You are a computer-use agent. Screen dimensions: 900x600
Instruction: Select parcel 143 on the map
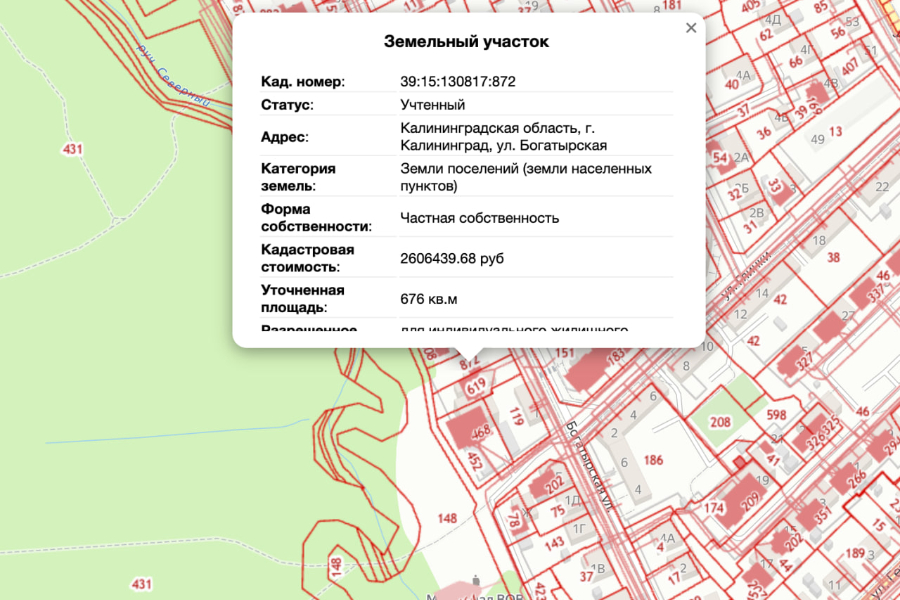point(555,543)
